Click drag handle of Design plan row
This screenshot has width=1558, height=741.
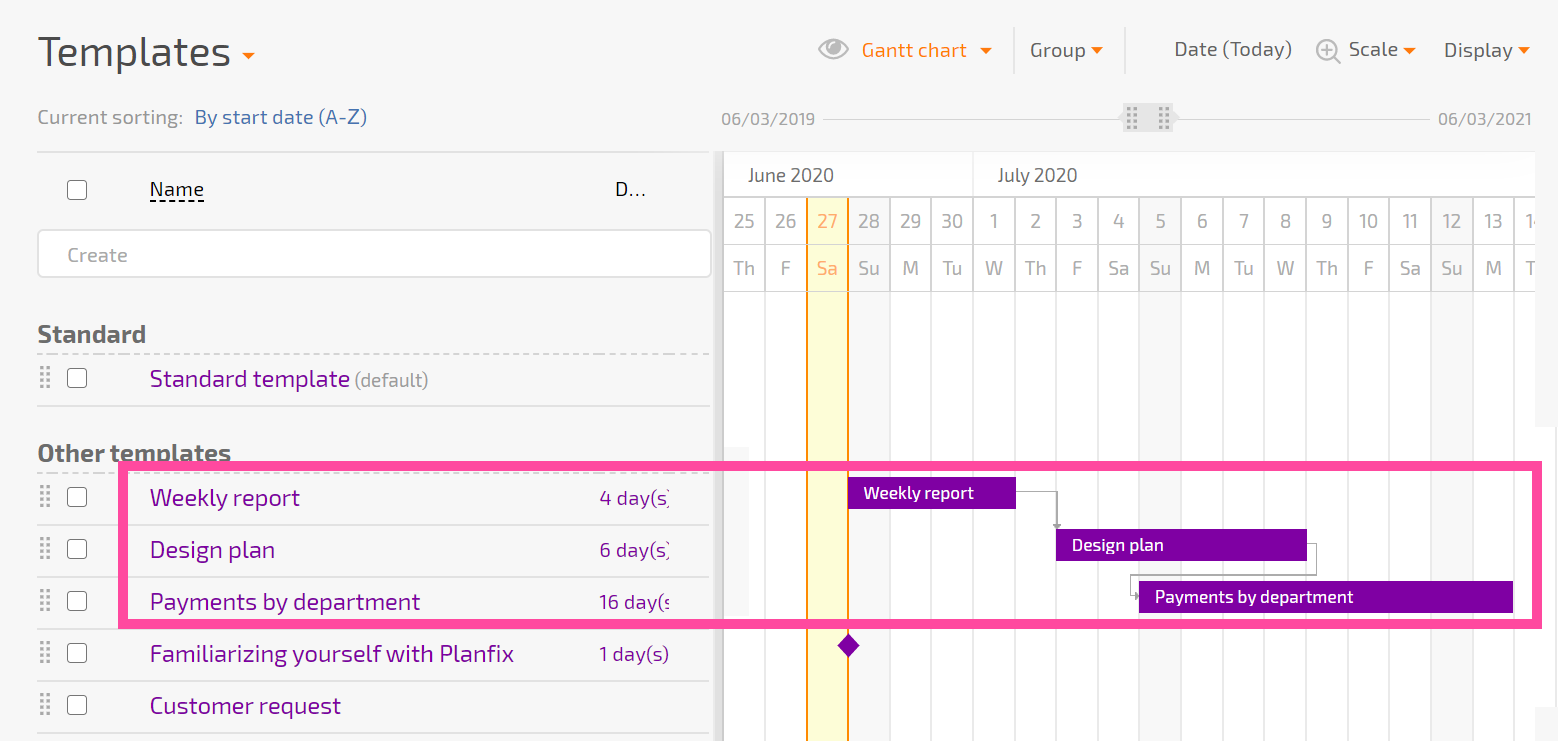click(44, 549)
